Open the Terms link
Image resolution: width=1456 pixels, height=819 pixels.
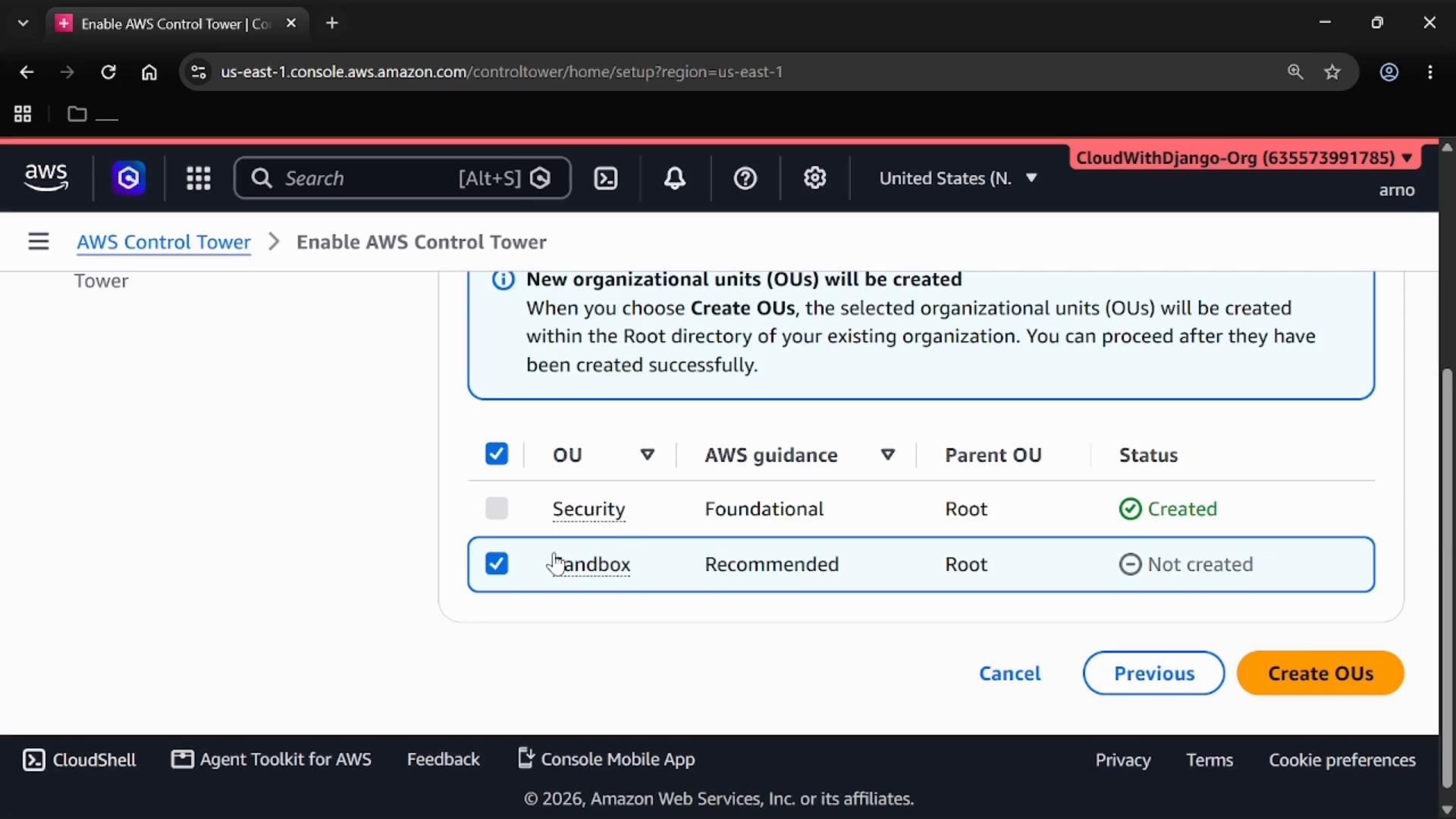pos(1210,760)
